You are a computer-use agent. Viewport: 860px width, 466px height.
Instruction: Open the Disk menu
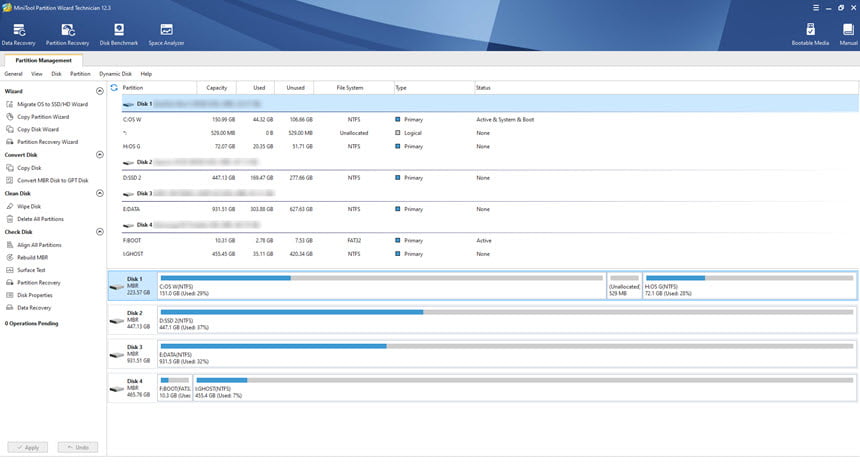[56, 74]
